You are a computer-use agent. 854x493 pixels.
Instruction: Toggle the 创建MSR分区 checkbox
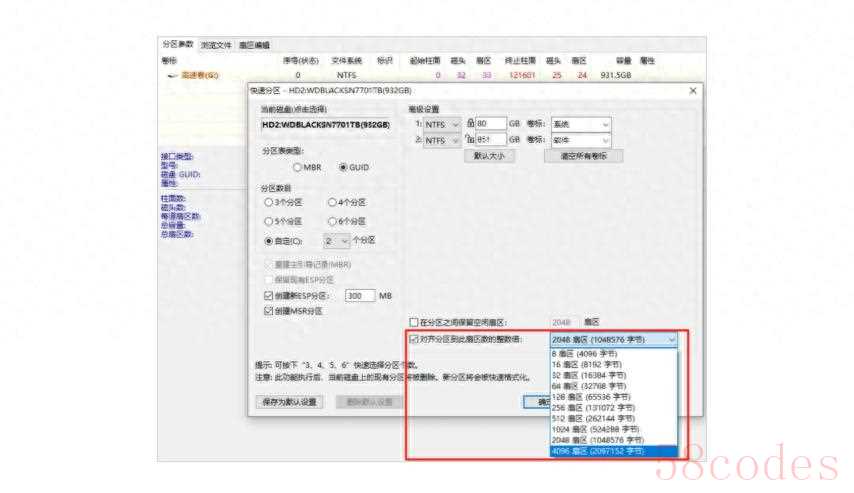coord(267,312)
